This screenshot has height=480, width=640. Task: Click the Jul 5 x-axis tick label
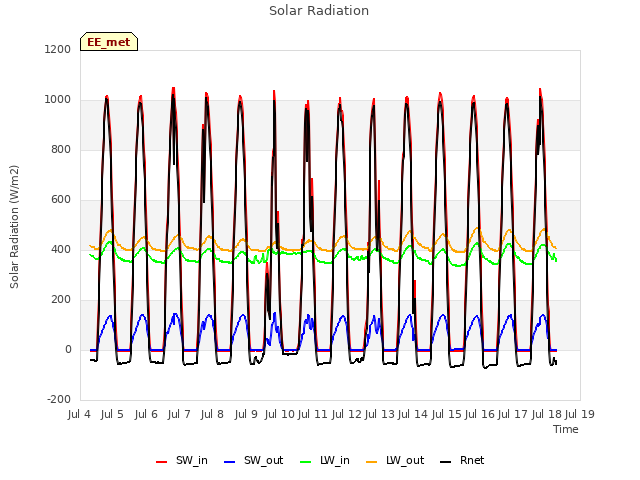click(112, 414)
